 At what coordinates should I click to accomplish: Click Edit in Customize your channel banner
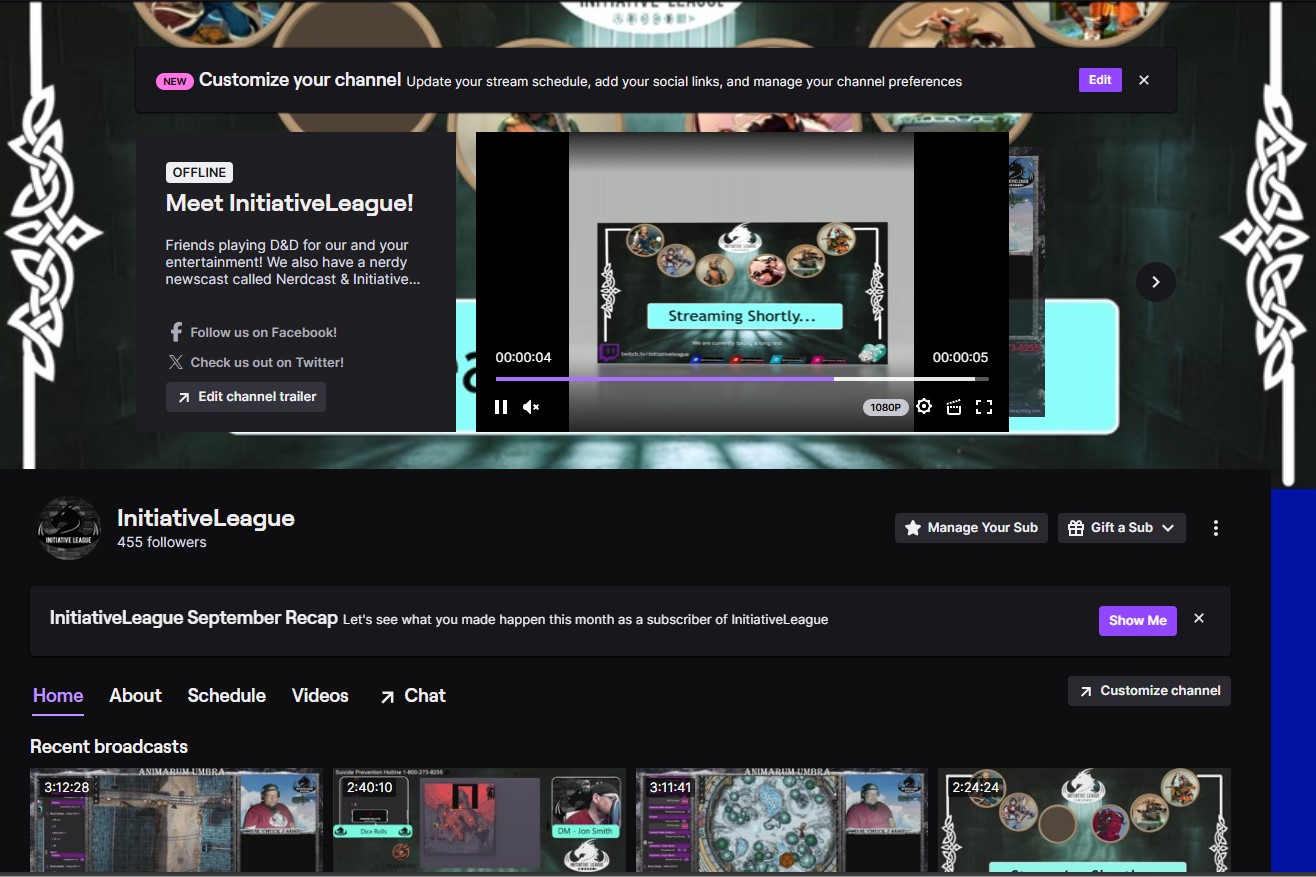[1100, 80]
